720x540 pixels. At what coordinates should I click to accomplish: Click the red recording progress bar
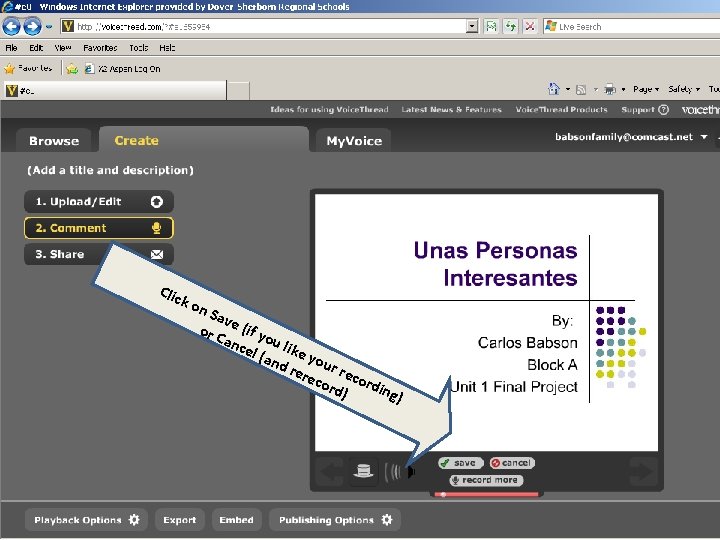(486, 495)
